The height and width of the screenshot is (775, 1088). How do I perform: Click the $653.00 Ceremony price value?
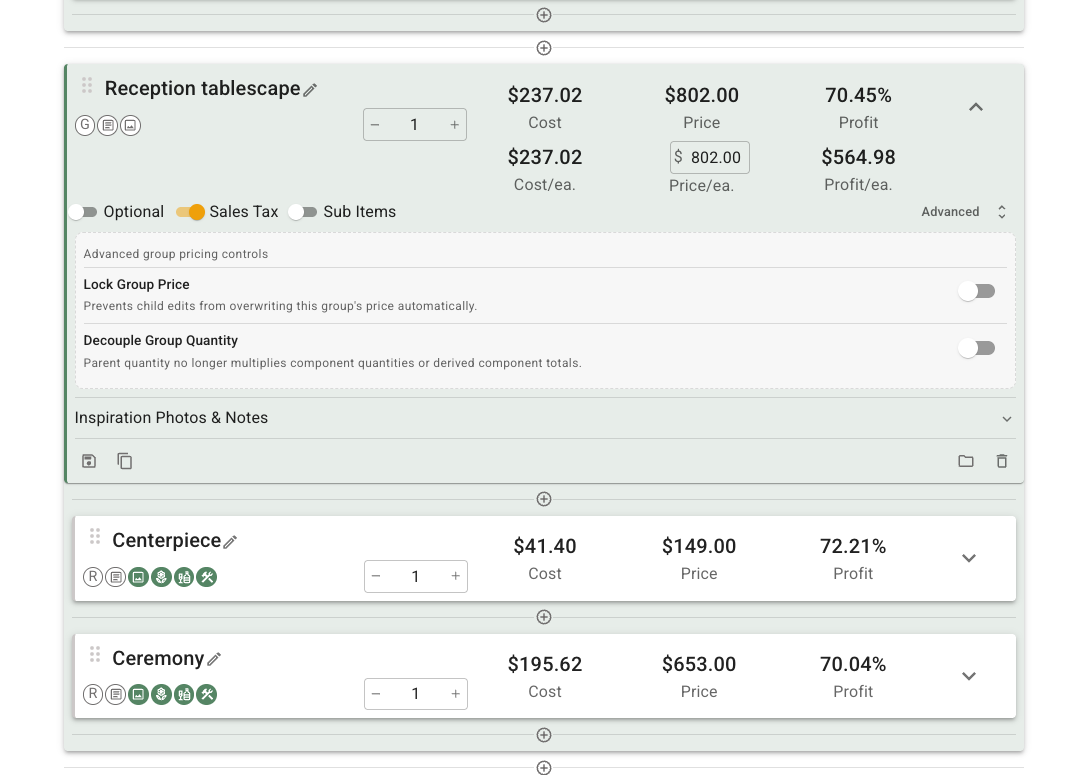(x=699, y=665)
